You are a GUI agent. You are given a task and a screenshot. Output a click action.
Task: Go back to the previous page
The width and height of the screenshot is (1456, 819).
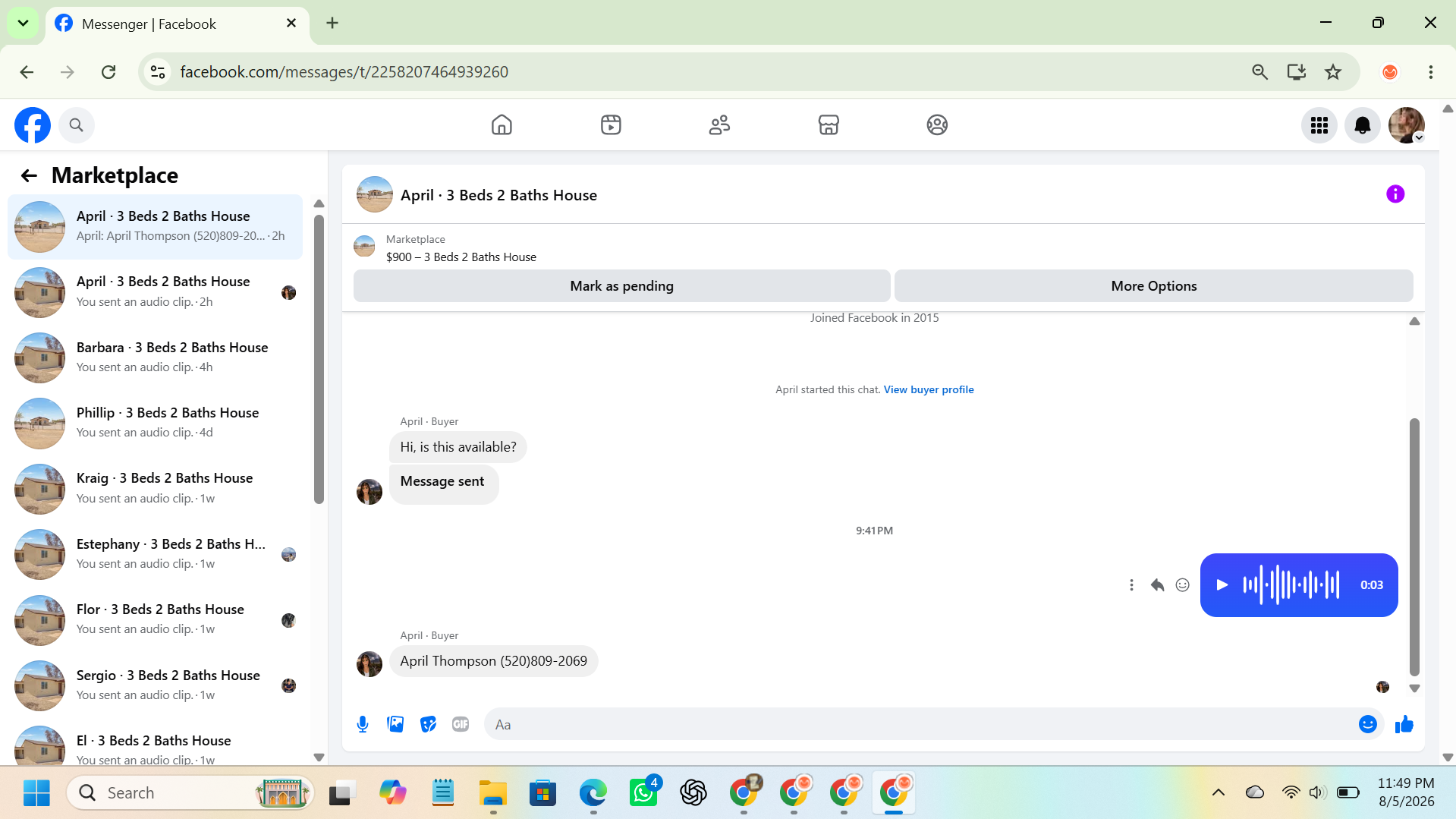click(27, 72)
